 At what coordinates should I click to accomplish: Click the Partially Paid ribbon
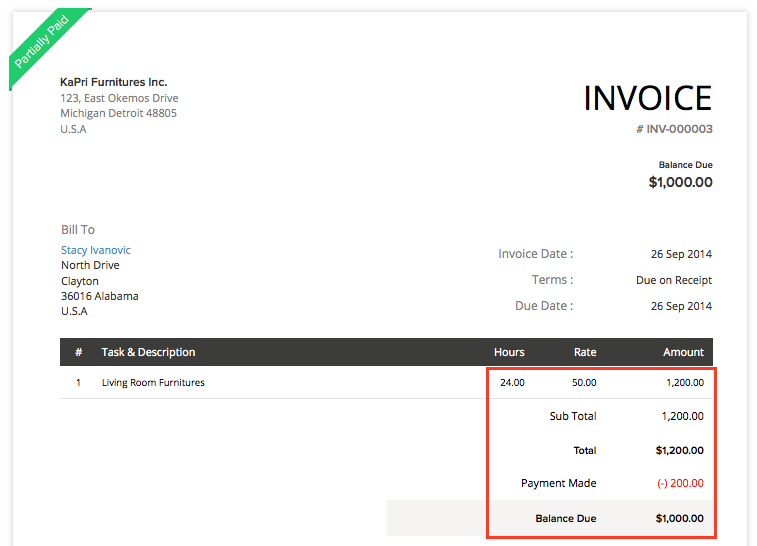(42, 42)
